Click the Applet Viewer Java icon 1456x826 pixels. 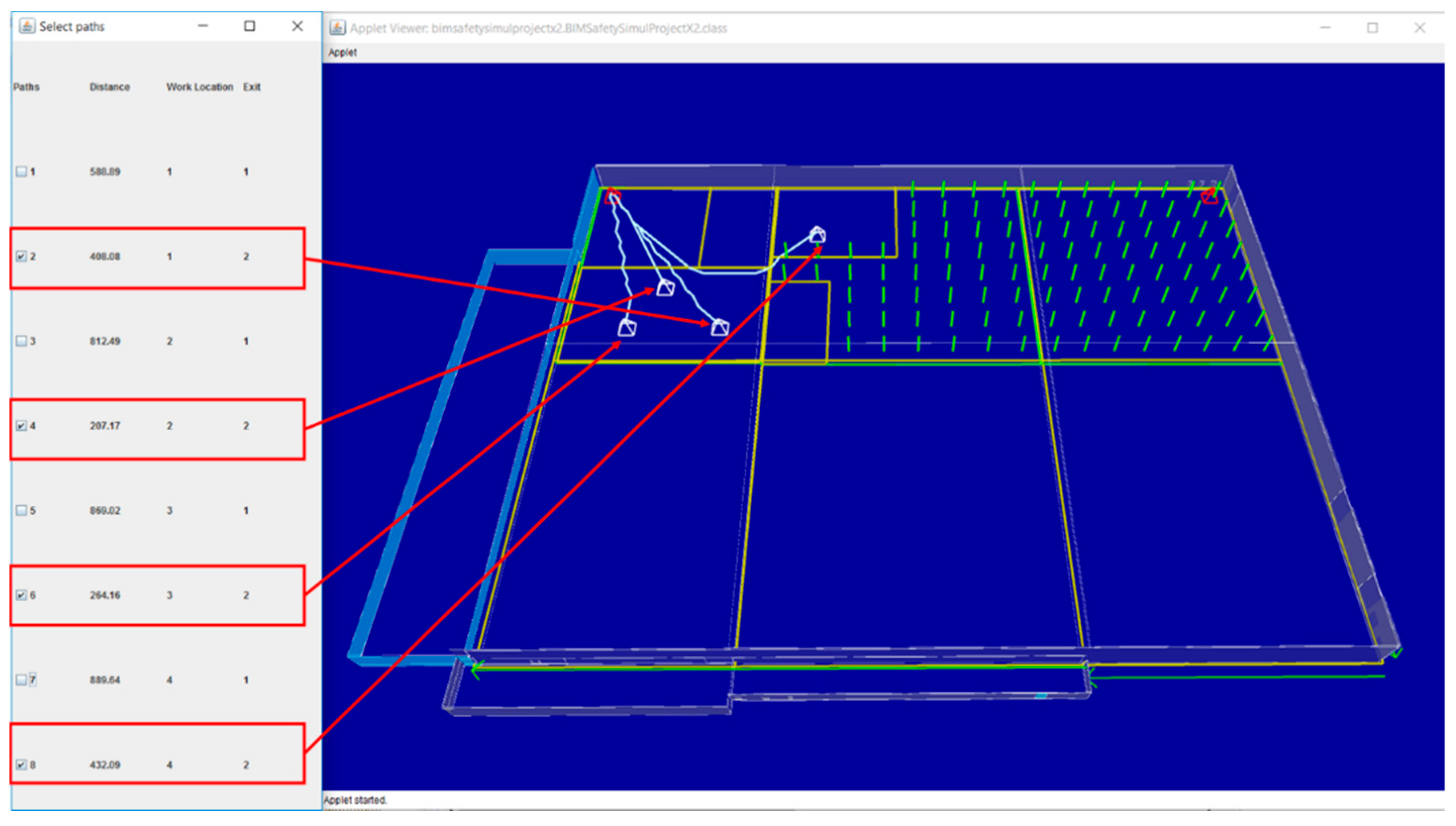(x=338, y=28)
